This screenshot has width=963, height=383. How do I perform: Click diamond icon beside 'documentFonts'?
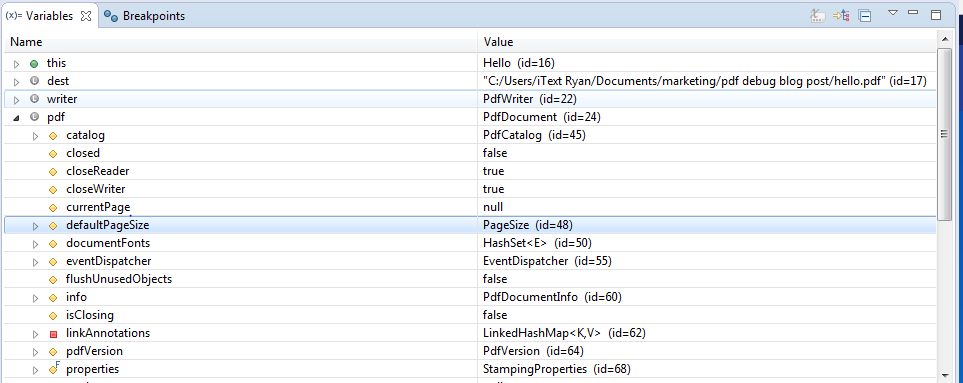coord(53,244)
